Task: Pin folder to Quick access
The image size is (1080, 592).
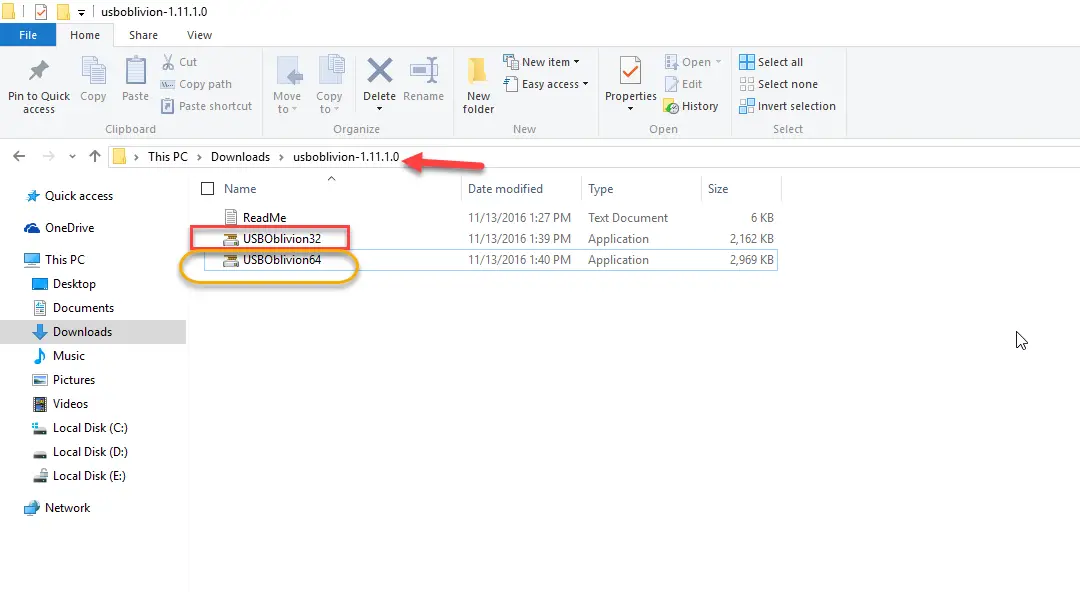Action: 39,85
